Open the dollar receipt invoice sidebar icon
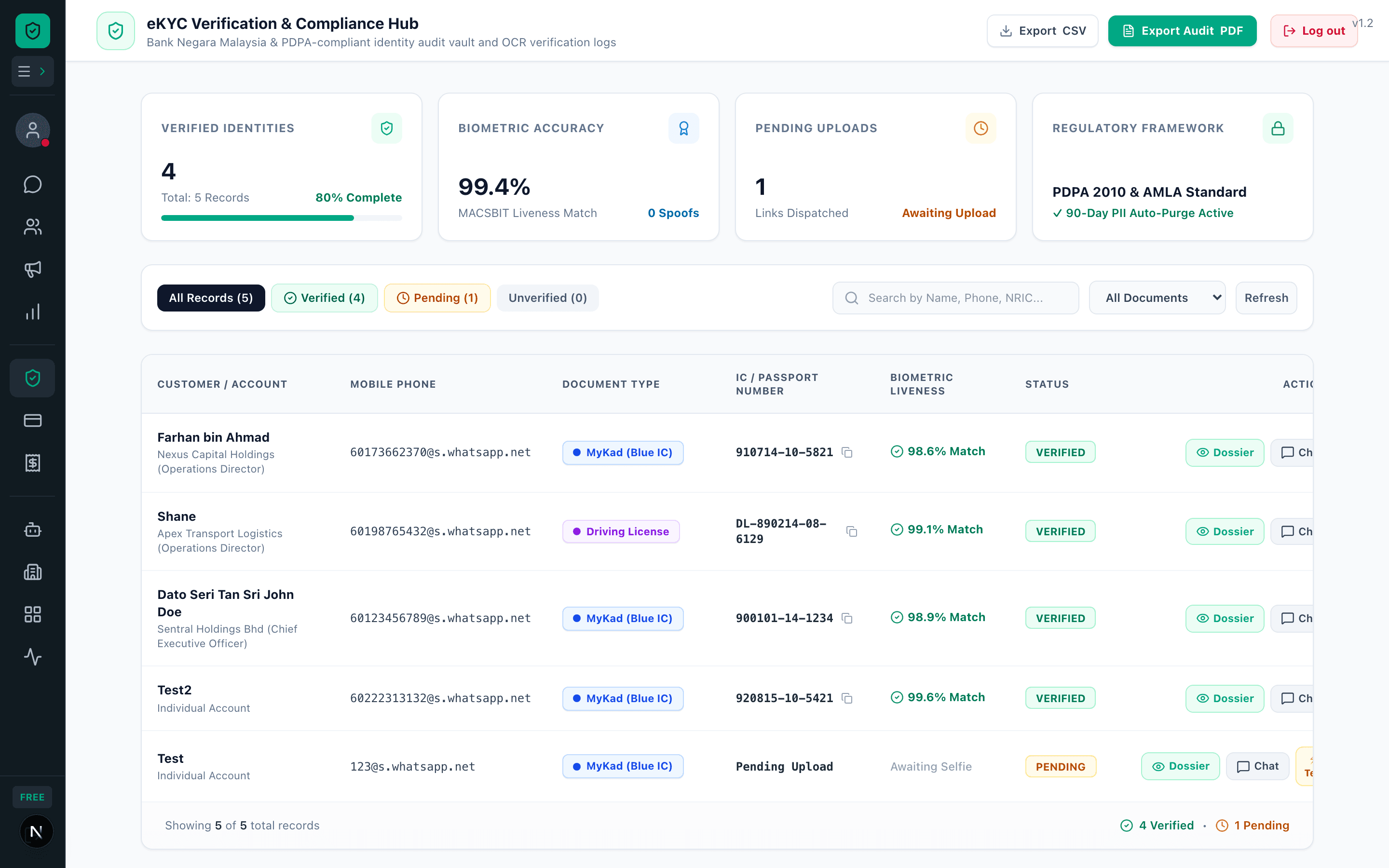Image resolution: width=1389 pixels, height=868 pixels. point(33,463)
